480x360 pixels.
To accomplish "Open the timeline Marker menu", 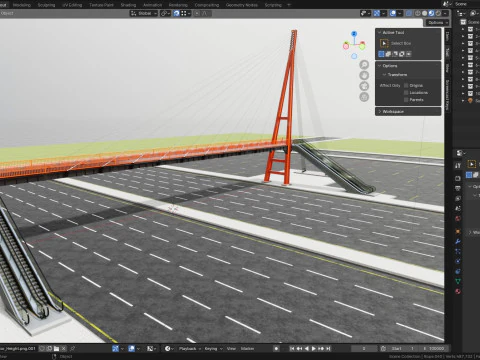I will 247,349.
